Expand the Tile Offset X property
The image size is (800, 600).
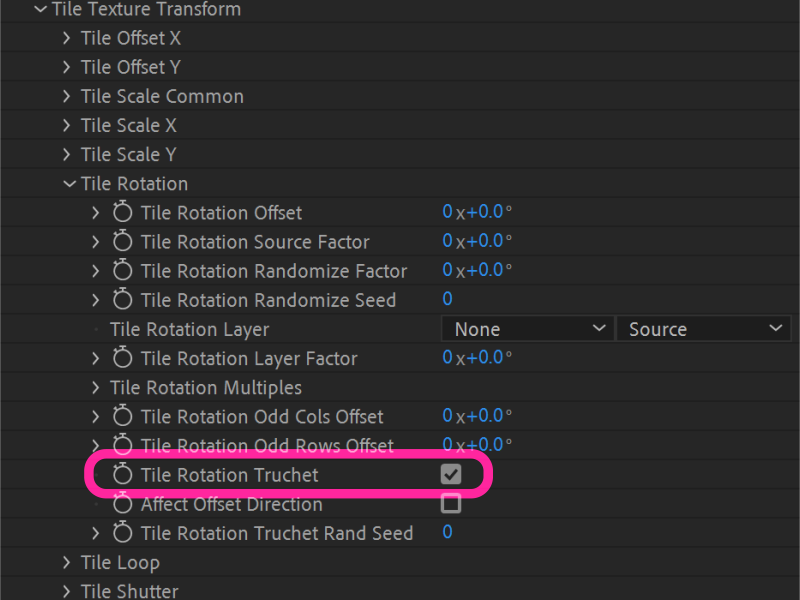(x=66, y=37)
